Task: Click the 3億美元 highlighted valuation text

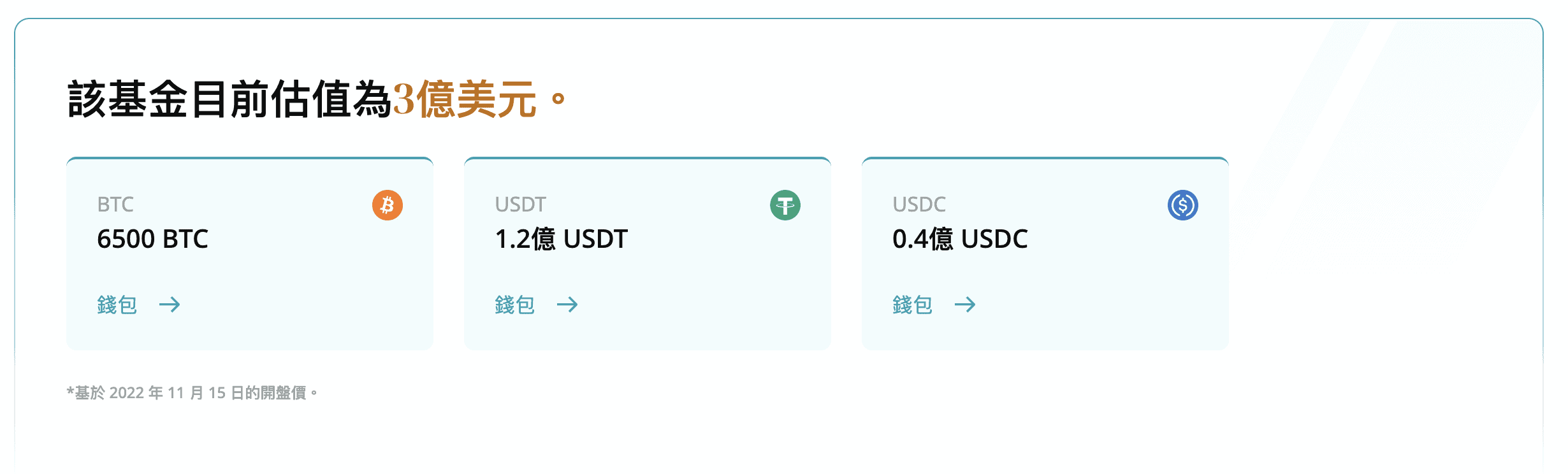Action: tap(465, 99)
